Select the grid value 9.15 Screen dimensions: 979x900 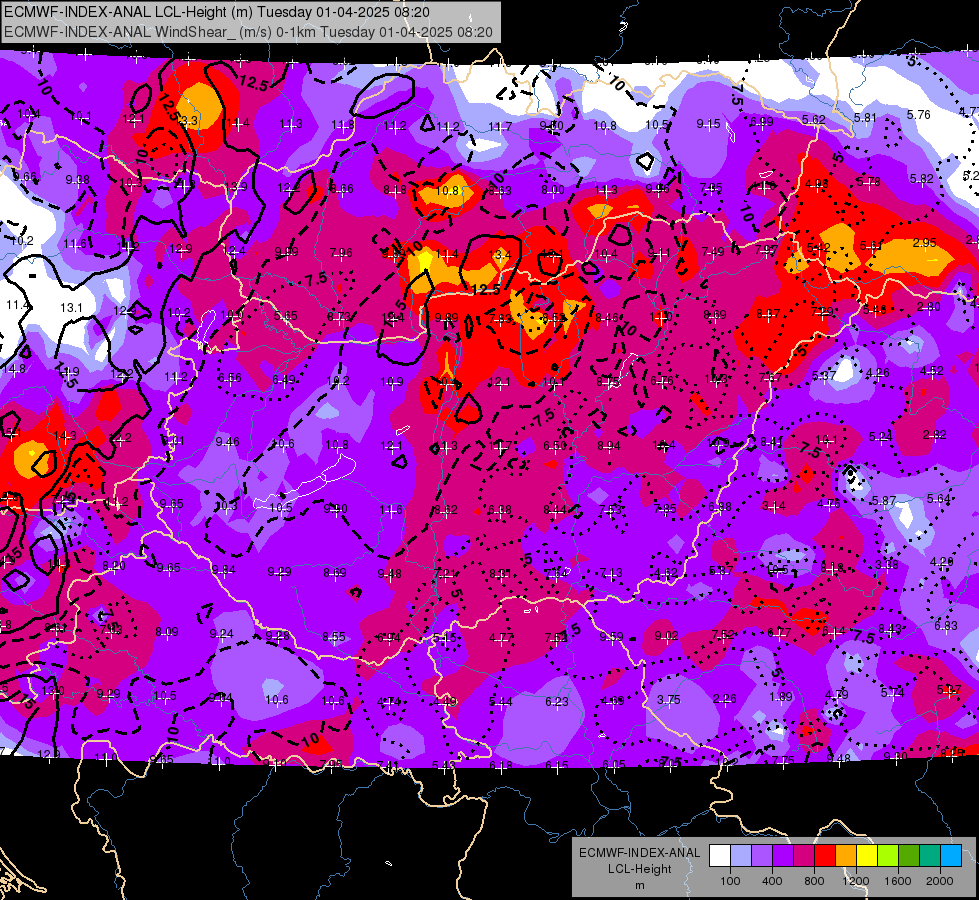click(x=709, y=124)
